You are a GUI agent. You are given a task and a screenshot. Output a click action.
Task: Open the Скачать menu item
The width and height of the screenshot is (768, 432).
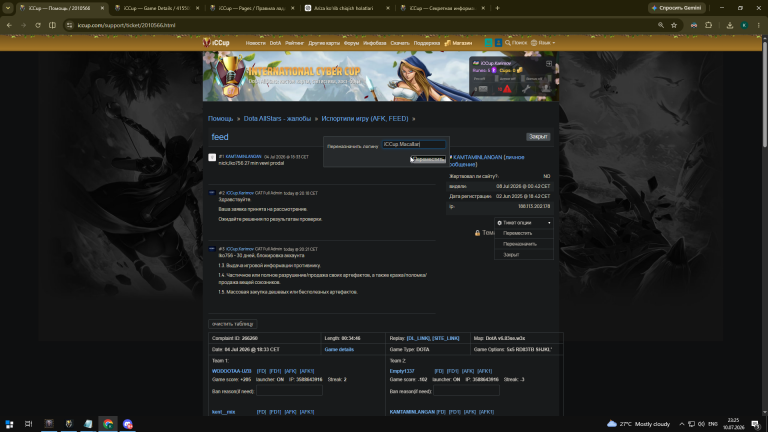tap(400, 43)
